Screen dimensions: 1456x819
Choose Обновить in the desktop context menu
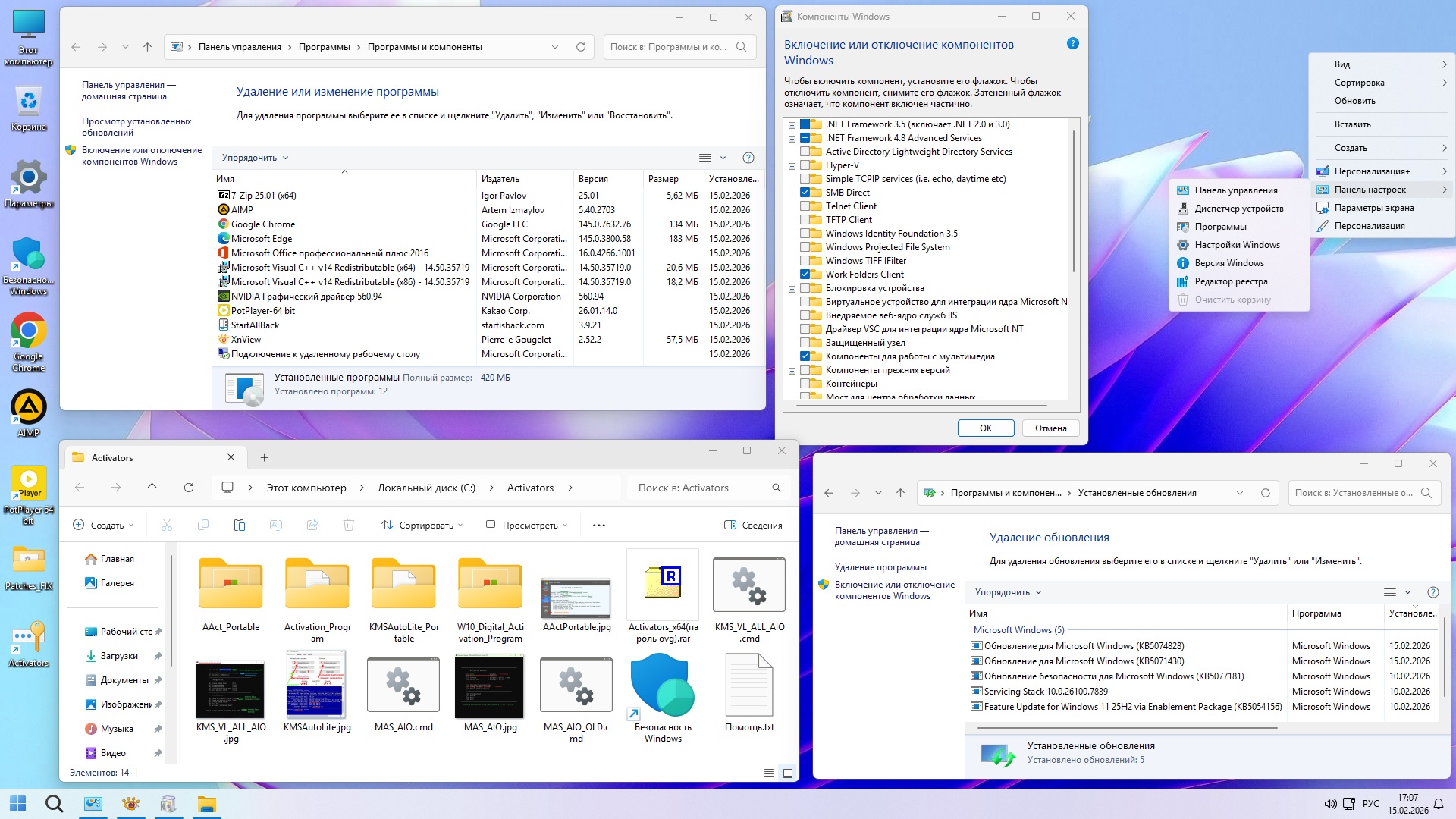[1354, 101]
